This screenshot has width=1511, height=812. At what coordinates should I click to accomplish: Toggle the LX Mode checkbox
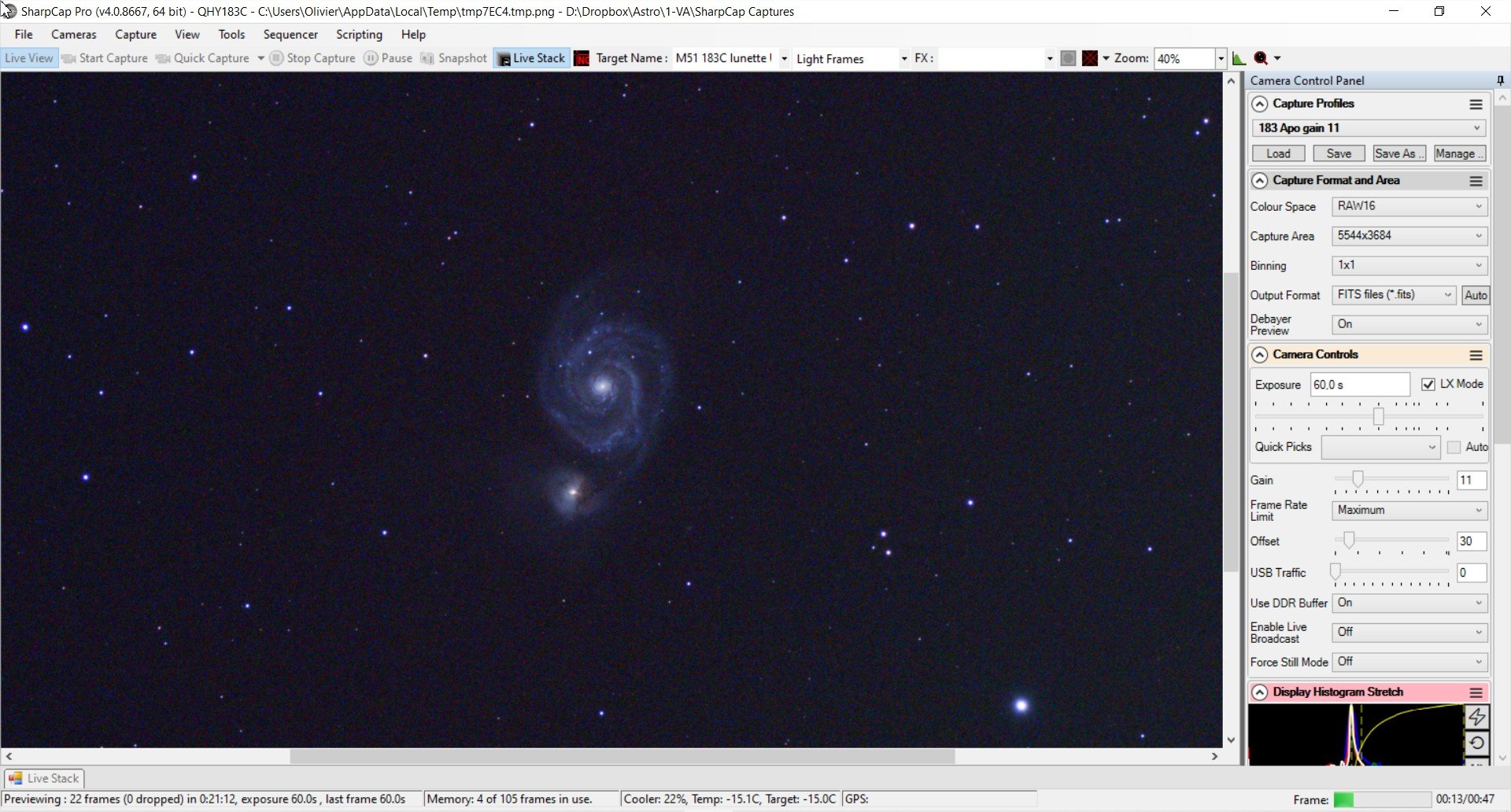(1428, 384)
